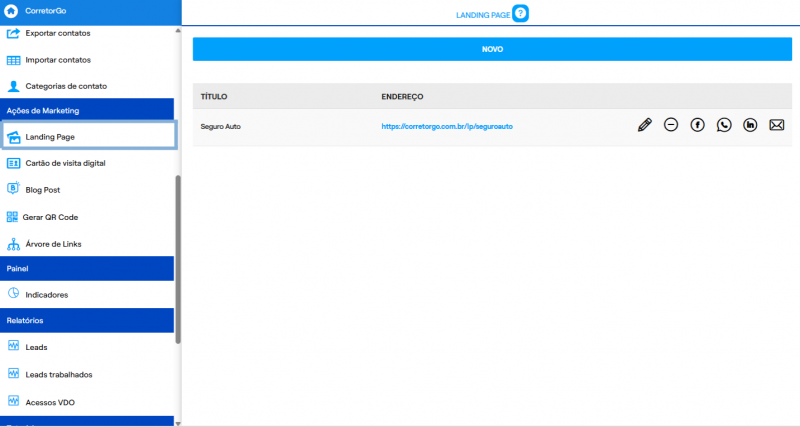Viewport: 800px width, 427px height.
Task: Click the Categorias de contato person icon
Action: coord(13,86)
